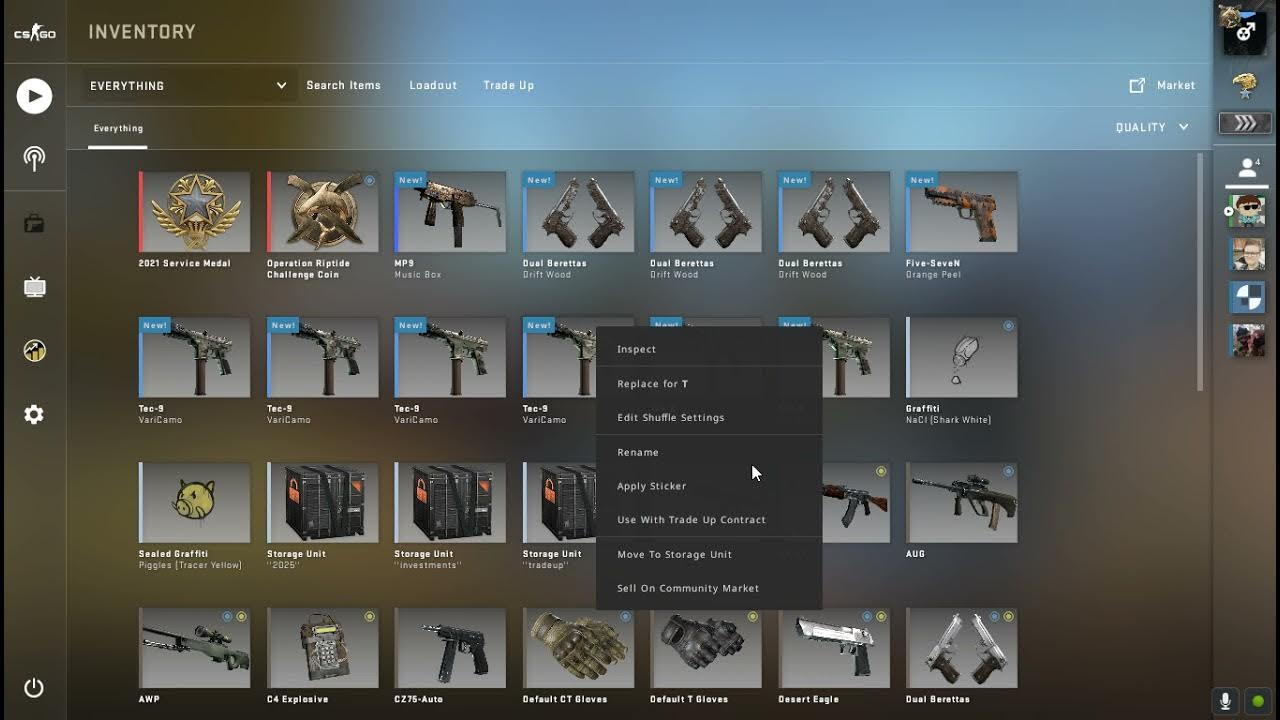
Task: Select the CZ75-Auto item
Action: 451,648
